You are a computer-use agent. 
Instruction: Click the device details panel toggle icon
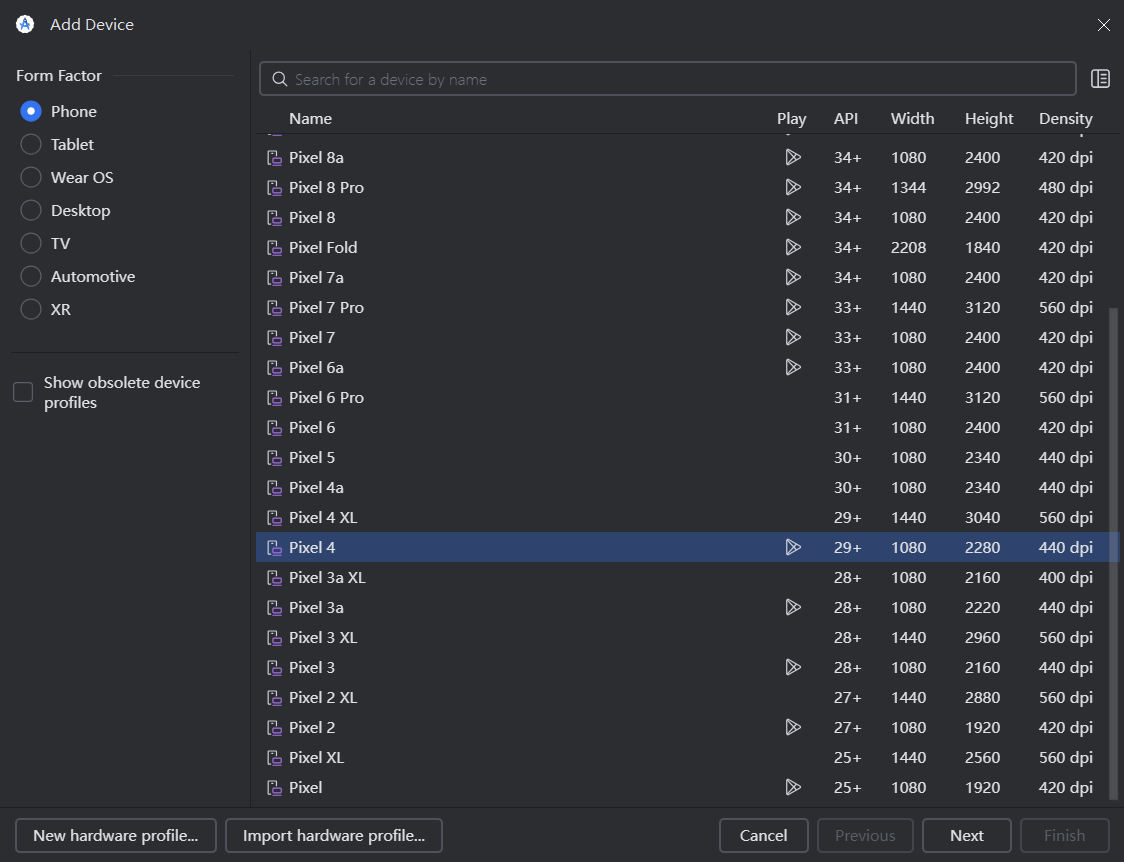pyautogui.click(x=1100, y=79)
